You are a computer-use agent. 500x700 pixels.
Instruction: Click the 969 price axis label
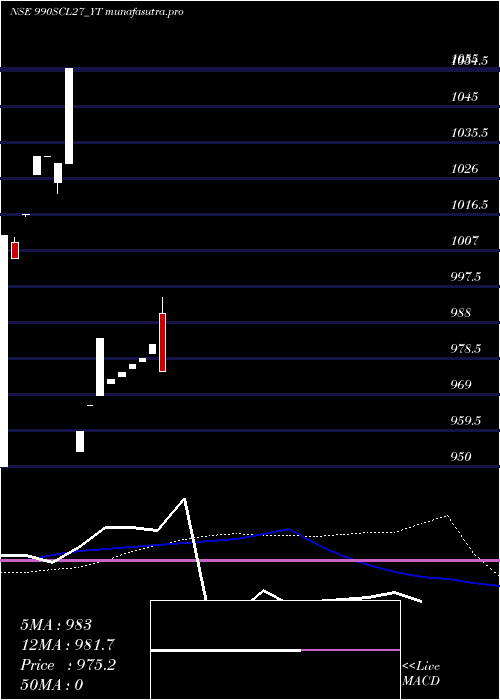click(461, 385)
